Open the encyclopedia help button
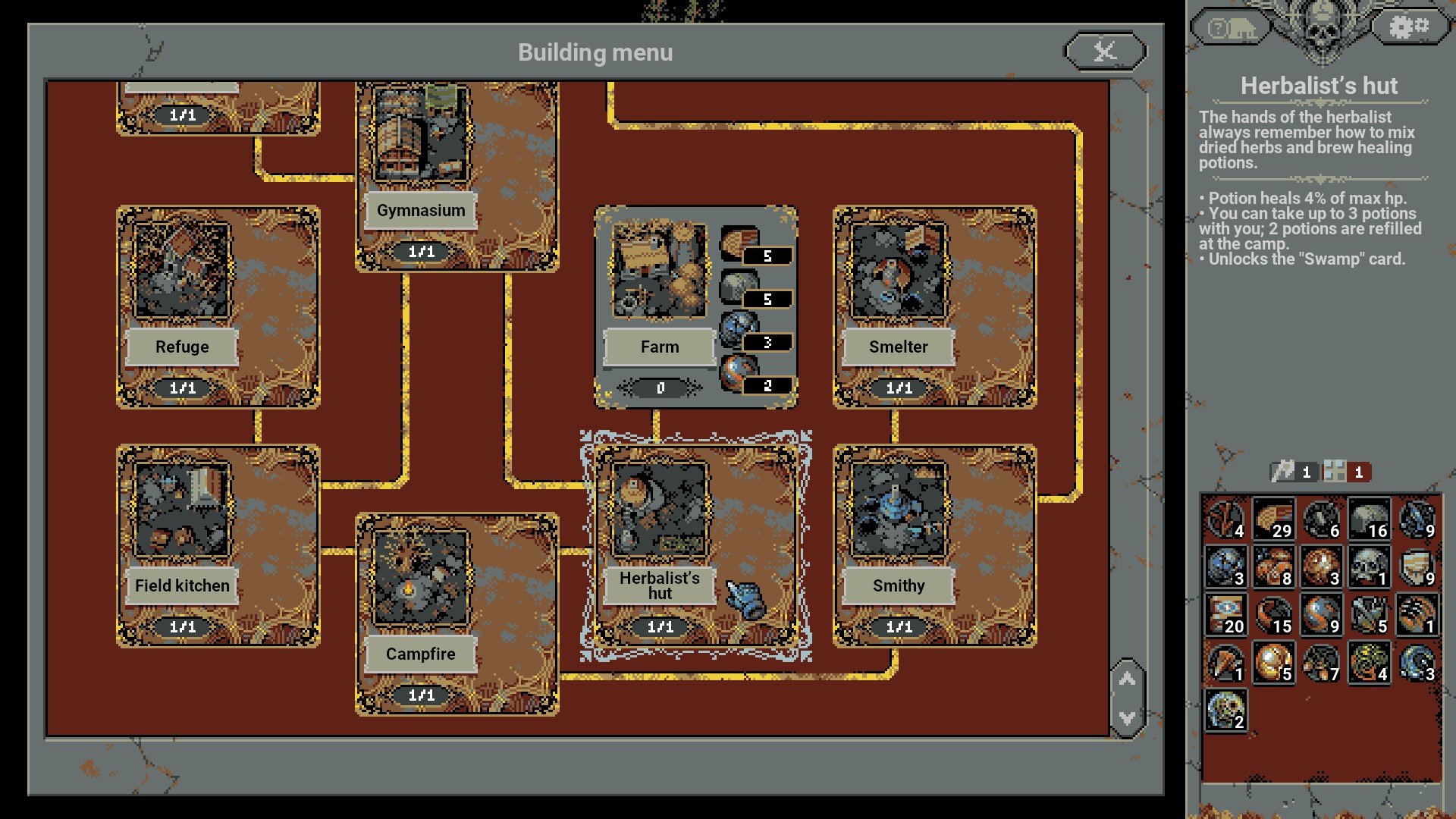Image resolution: width=1456 pixels, height=819 pixels. [x=1231, y=29]
